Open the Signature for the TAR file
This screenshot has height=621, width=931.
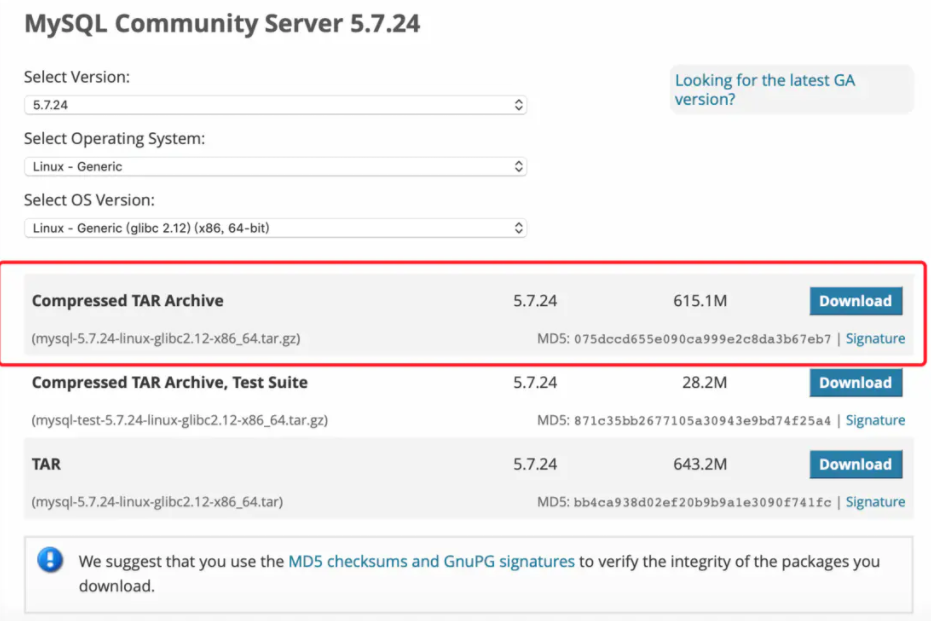(x=875, y=501)
